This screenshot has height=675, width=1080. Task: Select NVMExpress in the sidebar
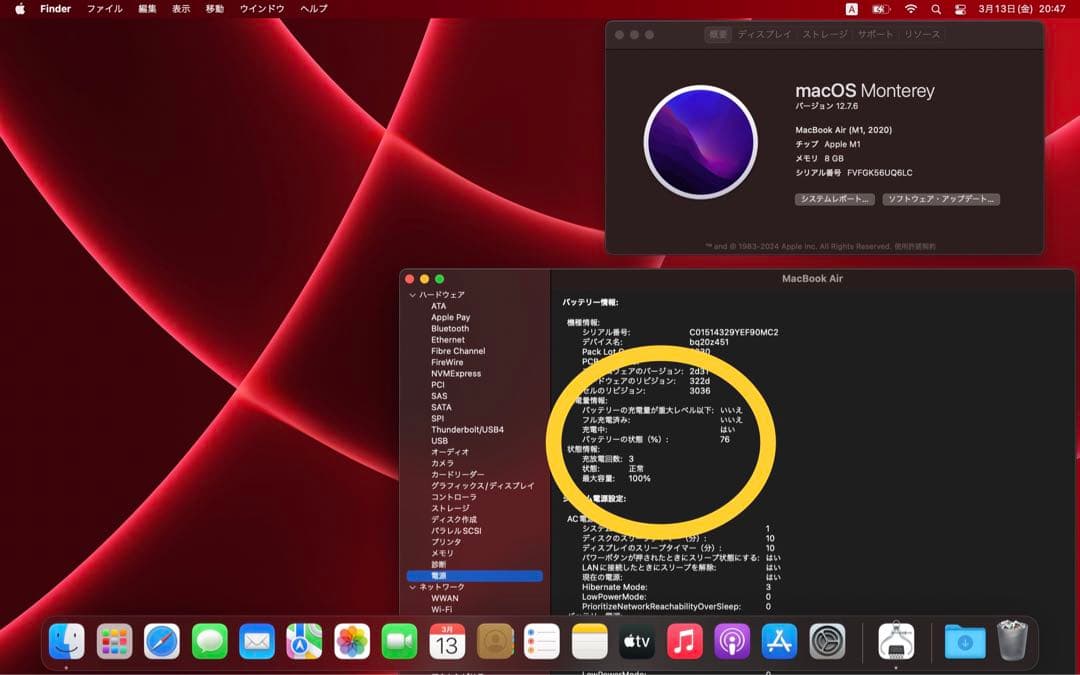pos(456,374)
